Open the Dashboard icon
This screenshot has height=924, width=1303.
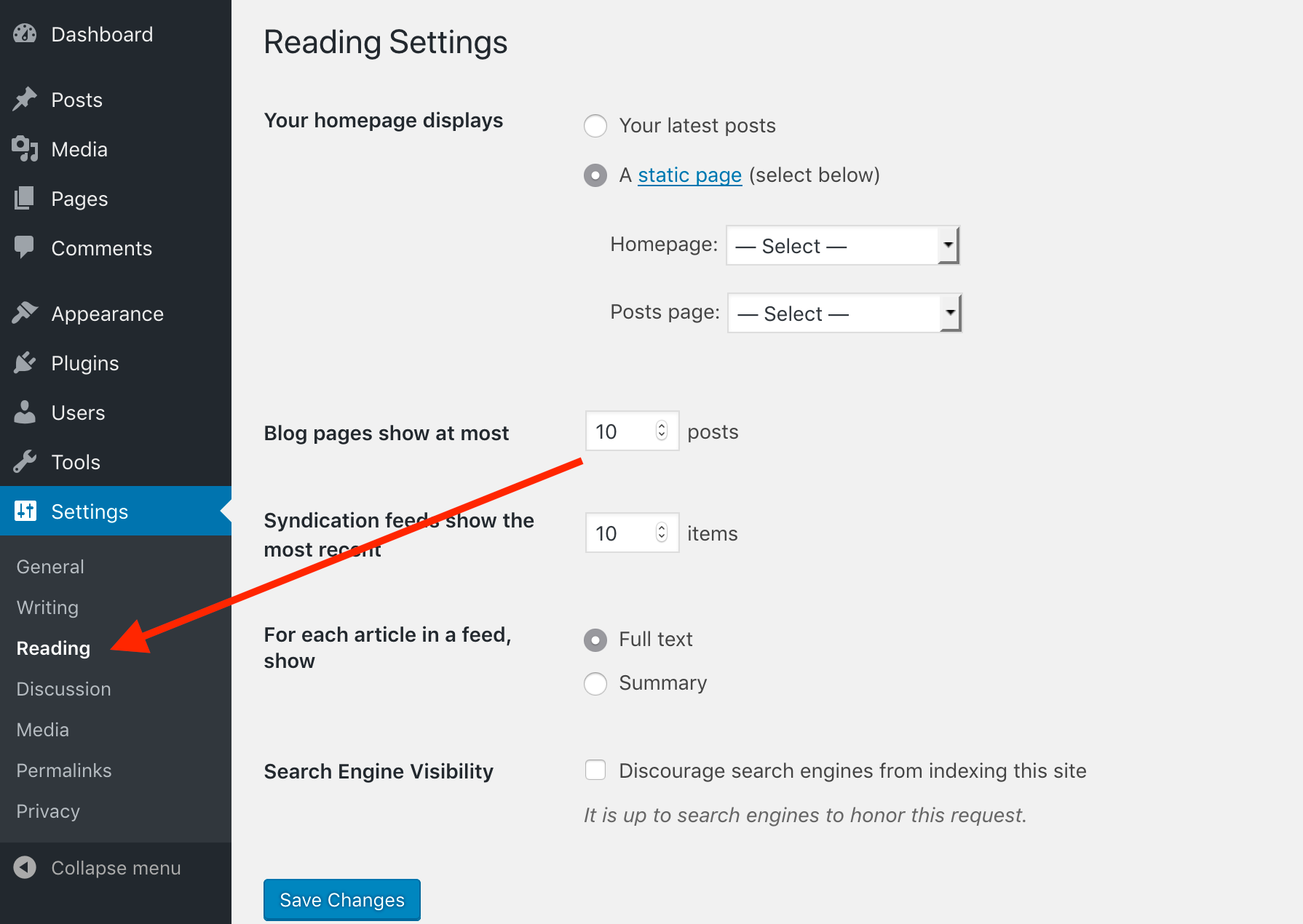[x=24, y=33]
